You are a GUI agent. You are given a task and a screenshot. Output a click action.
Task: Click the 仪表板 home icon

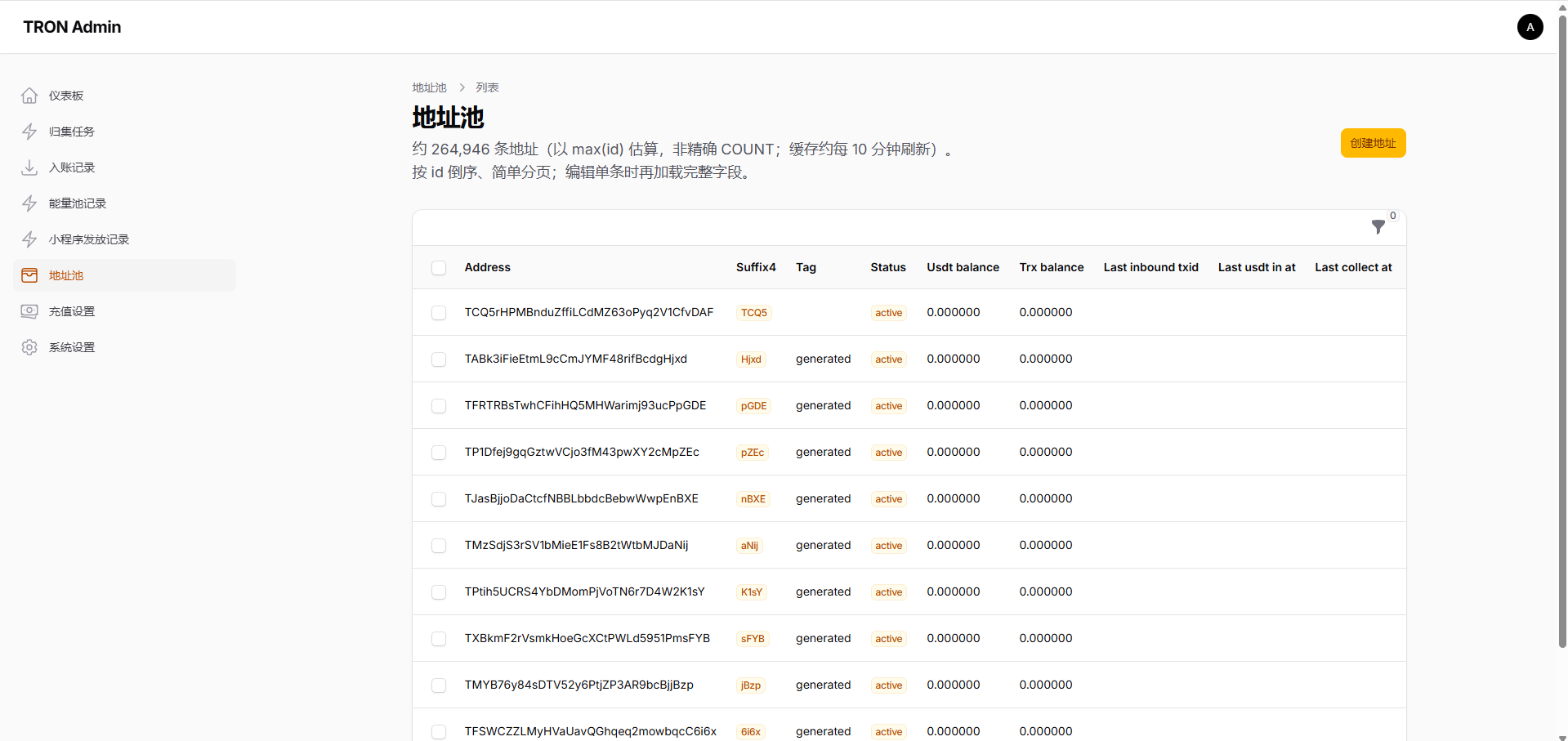click(29, 96)
